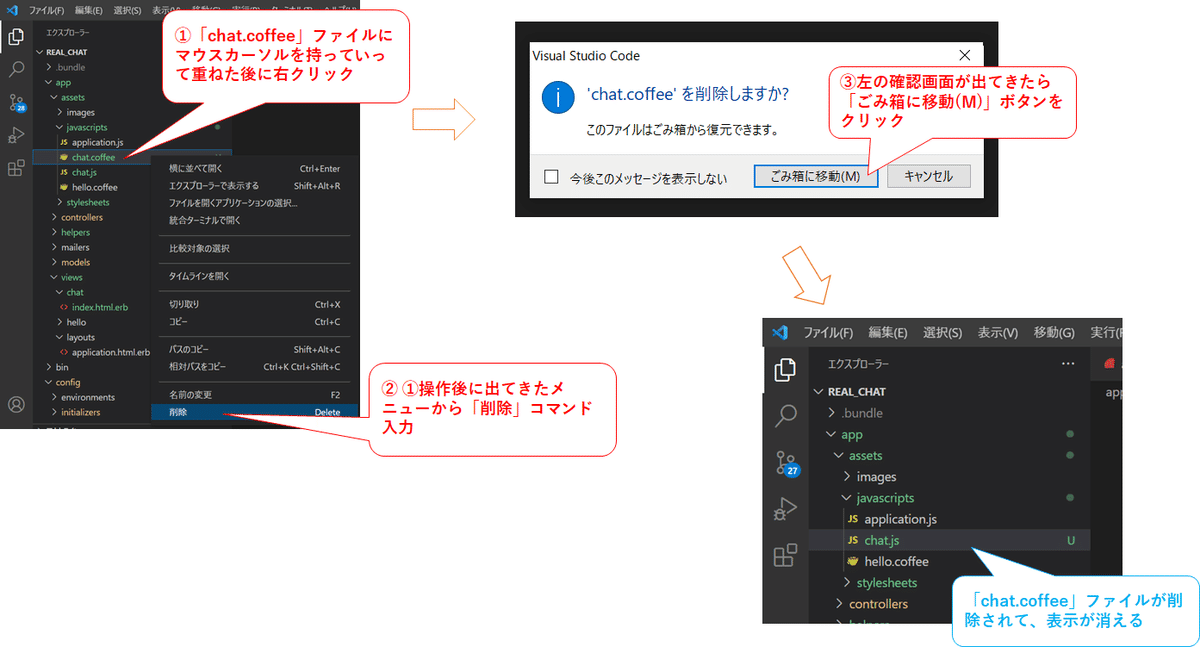Open 移動(G) menu in the badge-27 VS Code window
1200x647 pixels.
tap(1054, 333)
